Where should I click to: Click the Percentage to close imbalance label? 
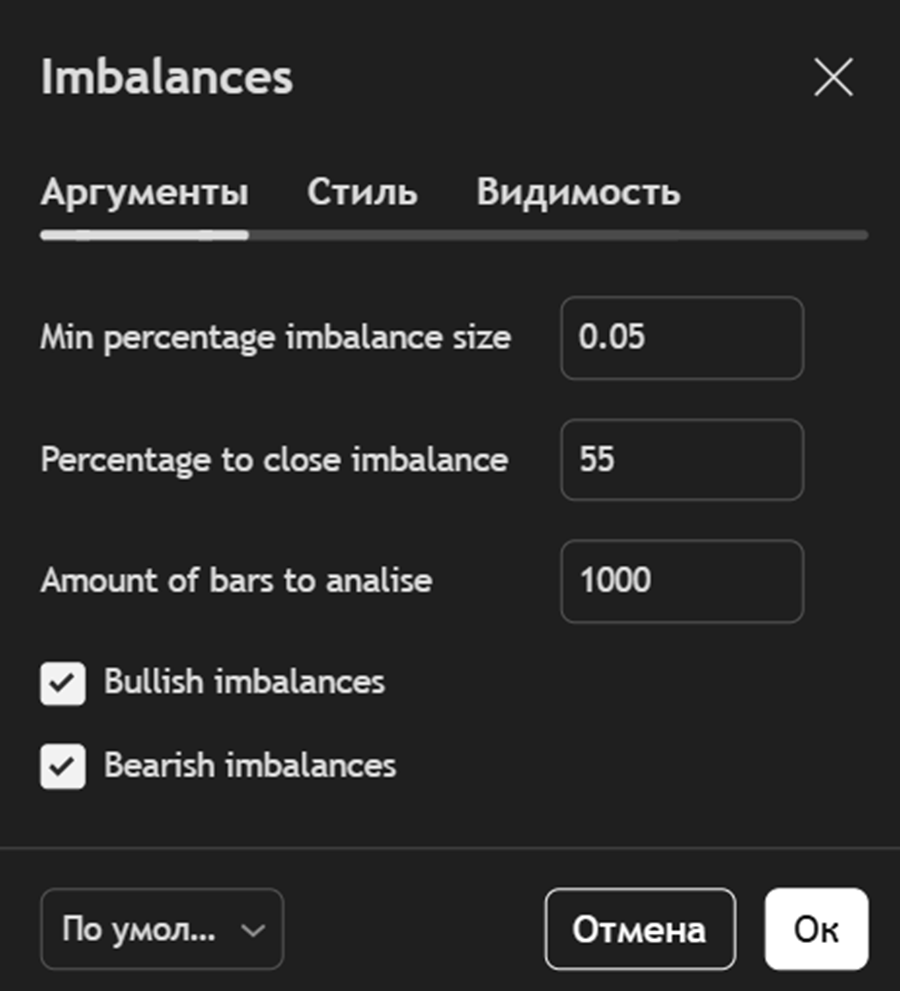[x=274, y=460]
